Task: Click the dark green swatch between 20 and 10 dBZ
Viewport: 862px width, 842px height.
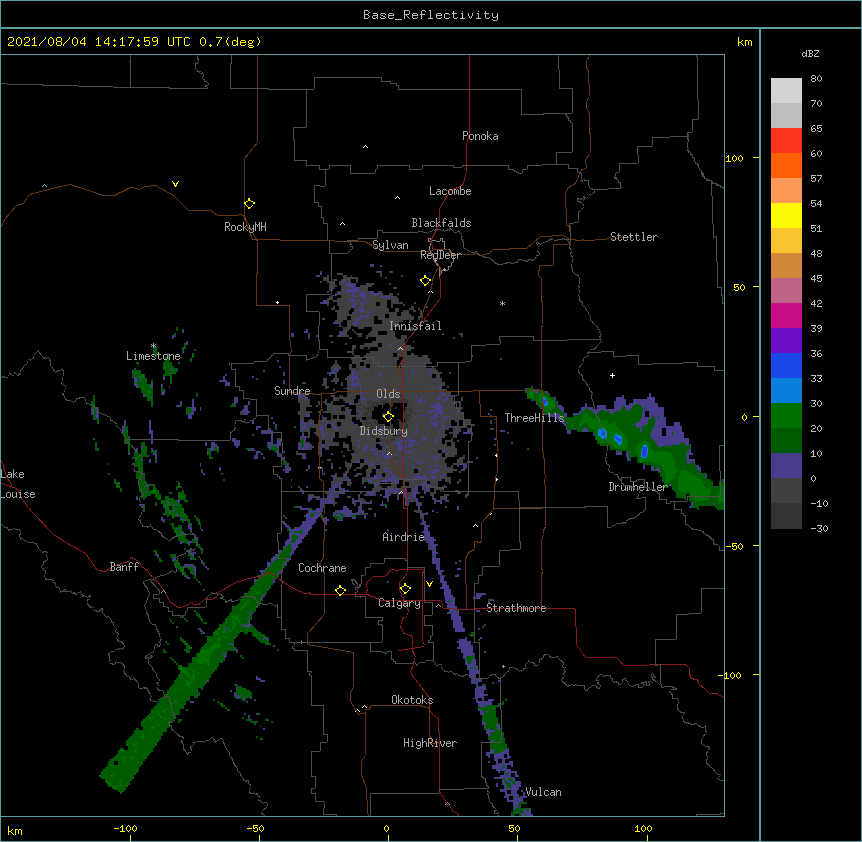Action: click(x=786, y=441)
